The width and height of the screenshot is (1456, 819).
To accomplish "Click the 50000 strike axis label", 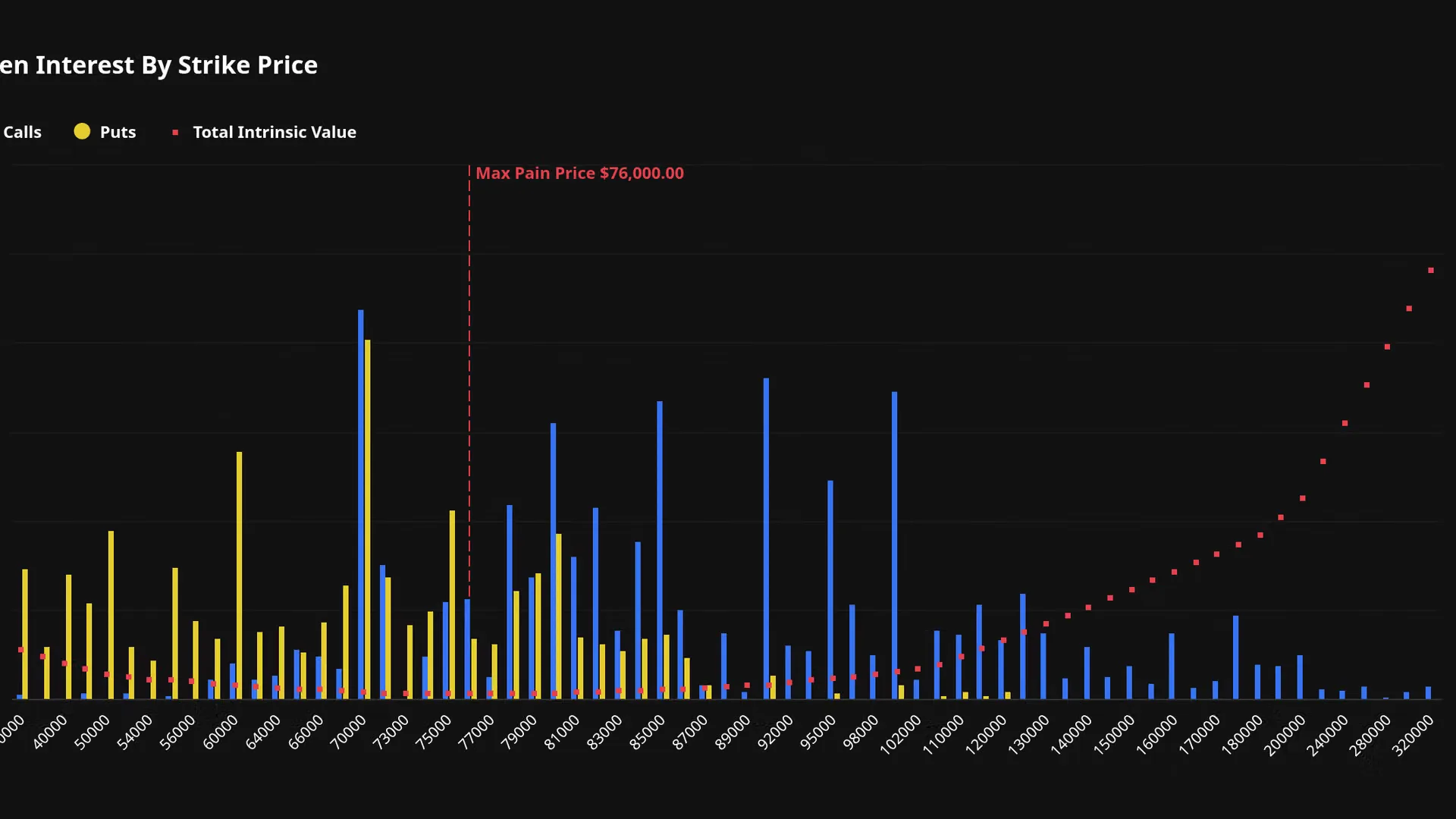I will pos(92,733).
